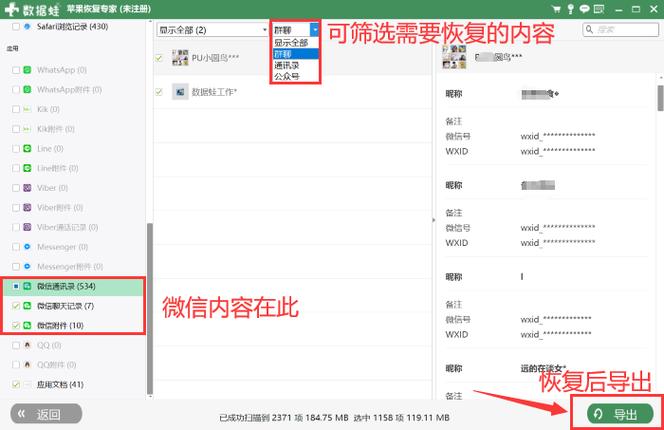Select the 微信聊天记录 (7) category row
Image resolution: width=664 pixels, height=430 pixels.
73,306
